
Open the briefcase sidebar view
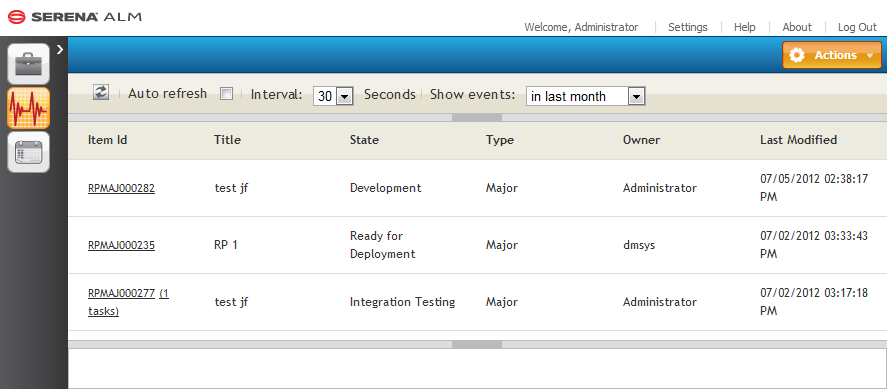coord(28,64)
